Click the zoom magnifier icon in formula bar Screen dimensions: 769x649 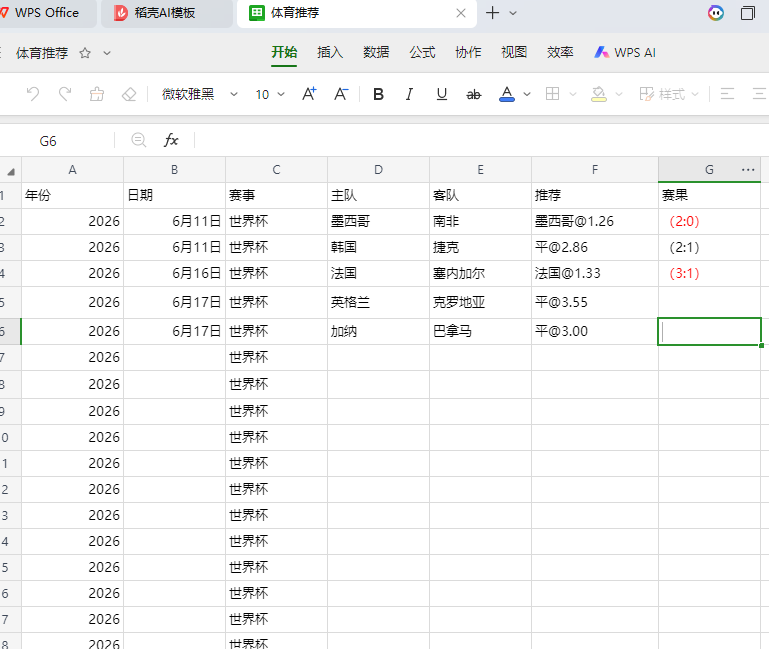(139, 140)
